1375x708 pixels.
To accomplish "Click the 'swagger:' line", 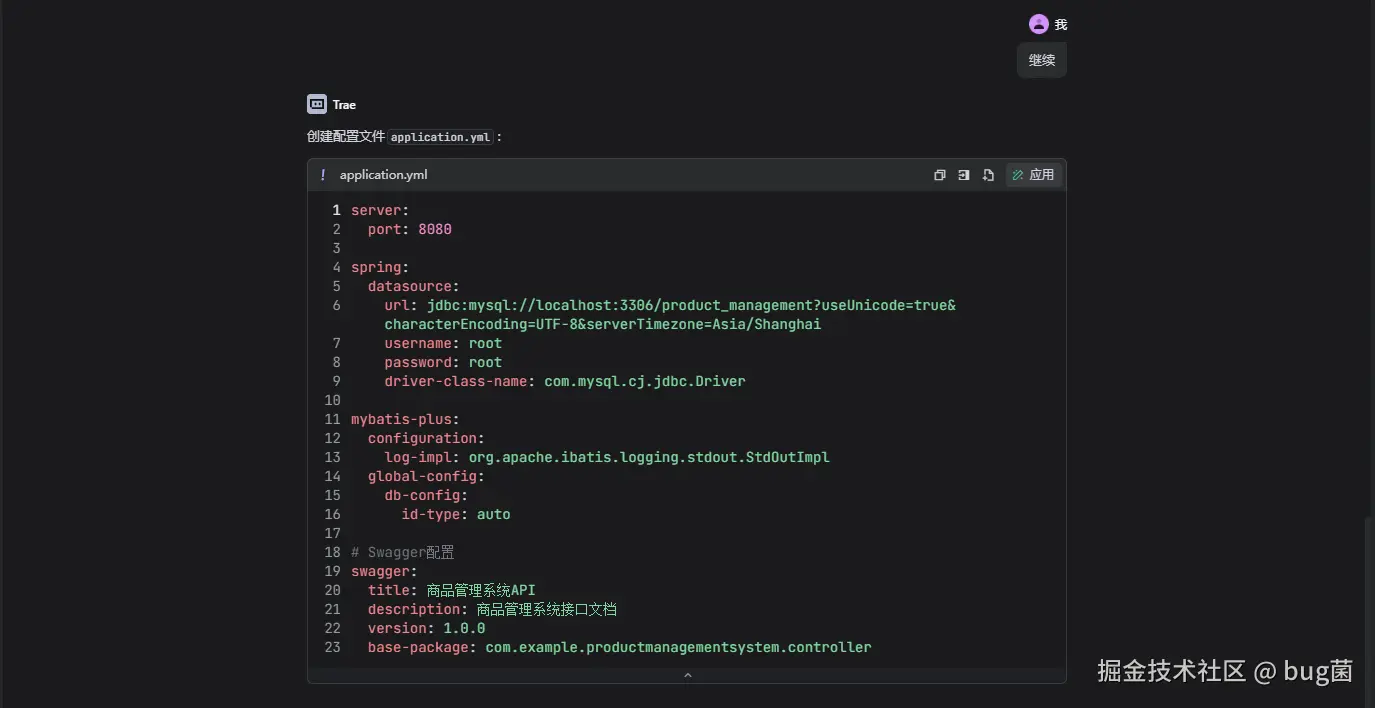I will 384,571.
